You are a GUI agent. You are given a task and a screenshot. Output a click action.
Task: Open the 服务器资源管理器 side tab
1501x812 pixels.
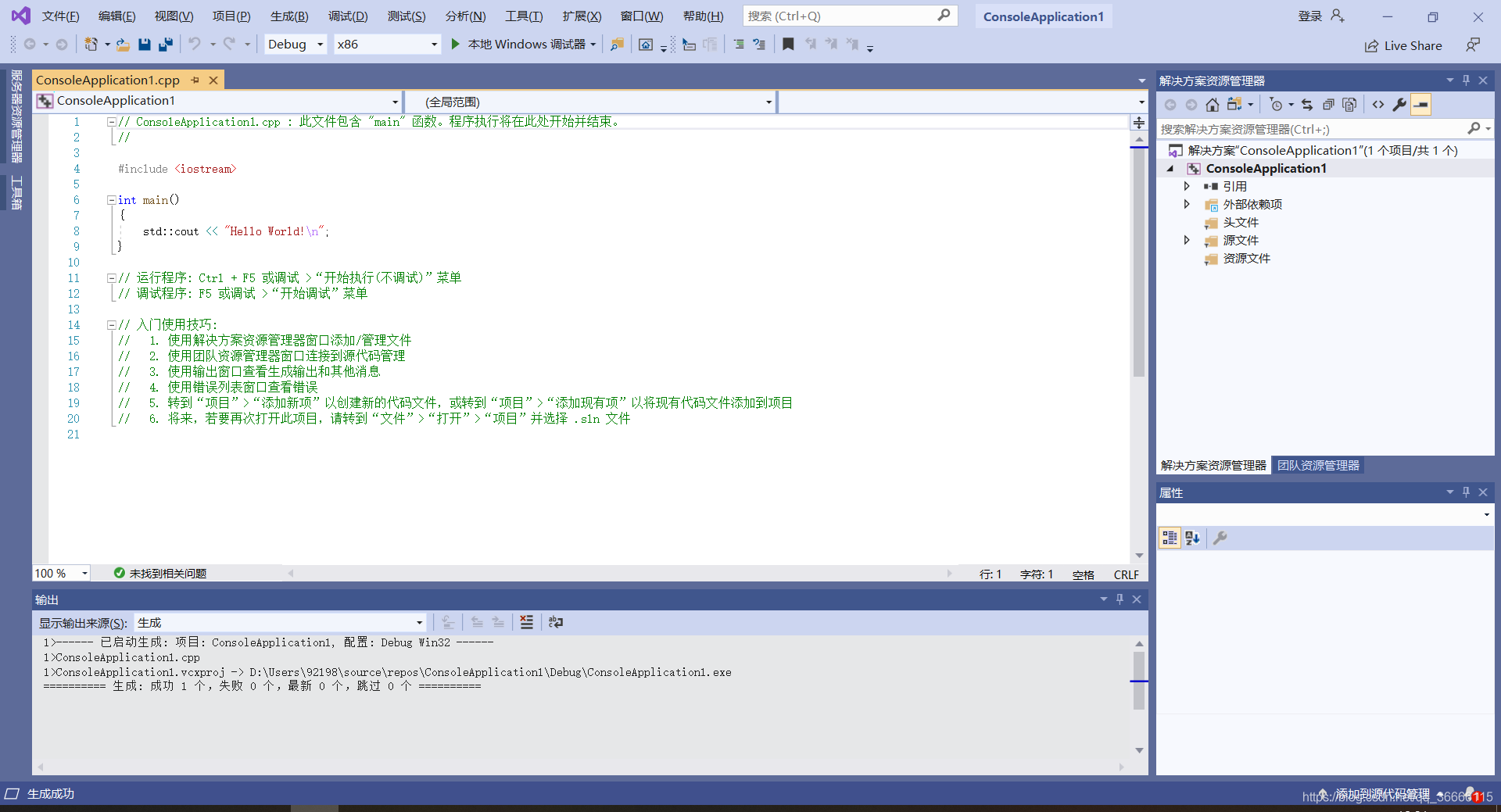point(16,116)
